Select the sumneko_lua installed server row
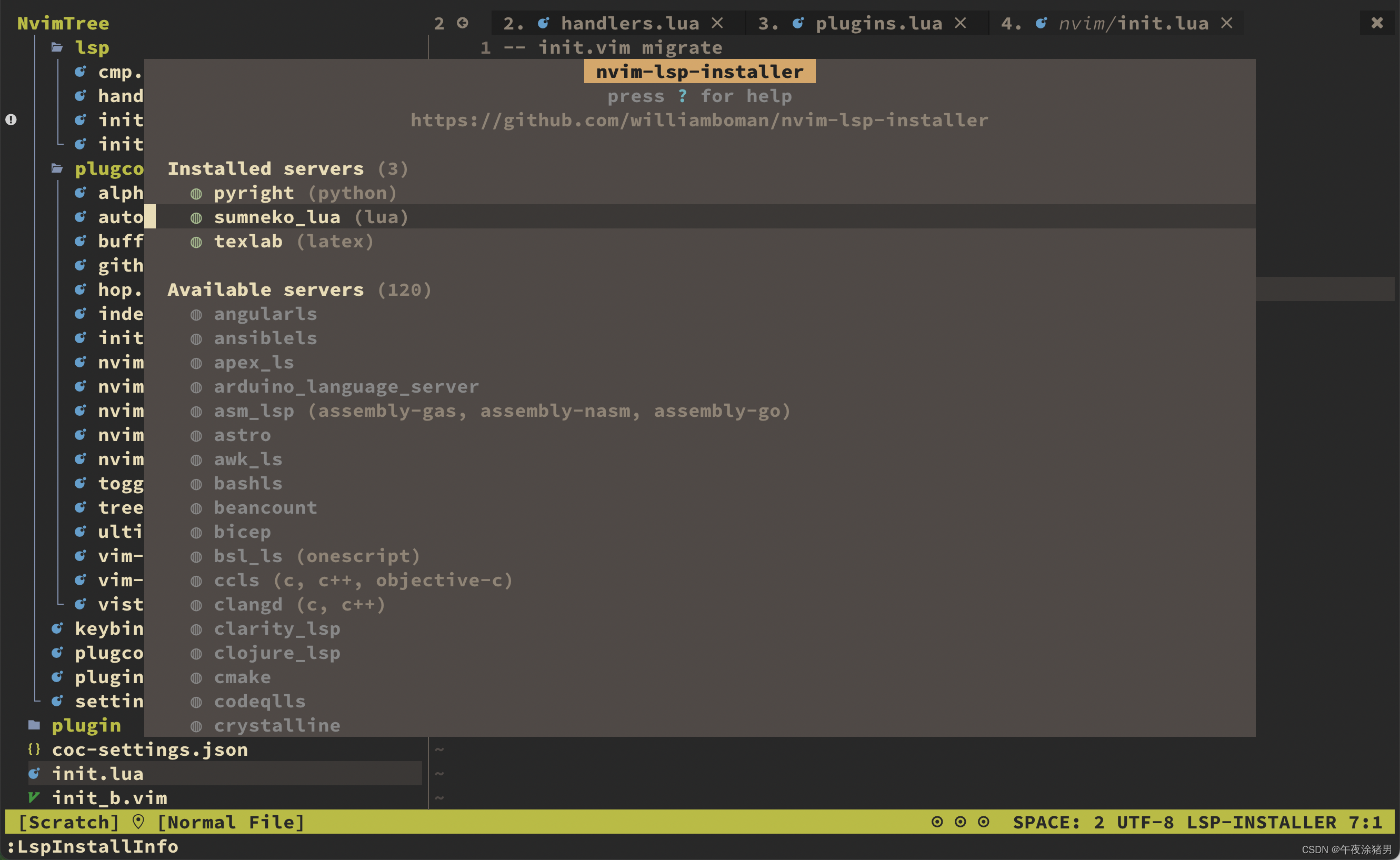This screenshot has width=1400, height=860. (277, 217)
